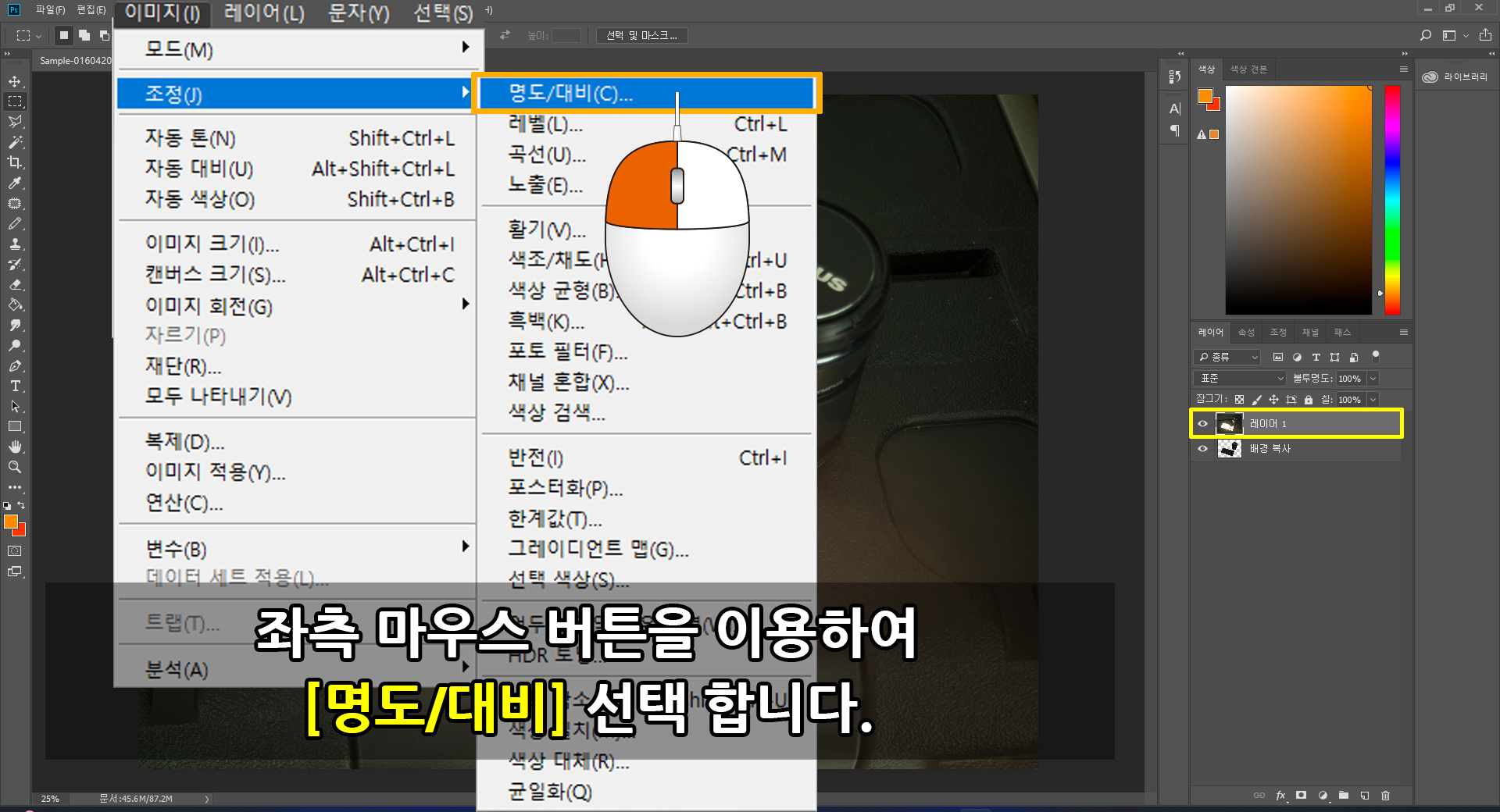Click the trash icon to delete layer

pyautogui.click(x=1386, y=796)
